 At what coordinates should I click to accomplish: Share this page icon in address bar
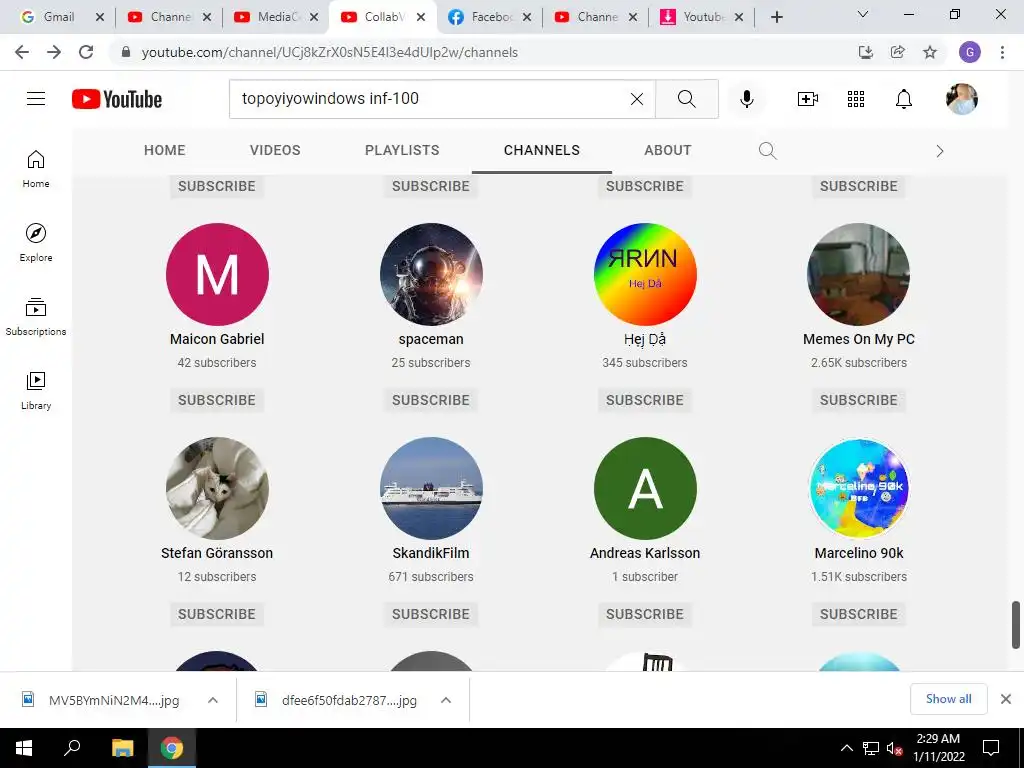pyautogui.click(x=898, y=52)
